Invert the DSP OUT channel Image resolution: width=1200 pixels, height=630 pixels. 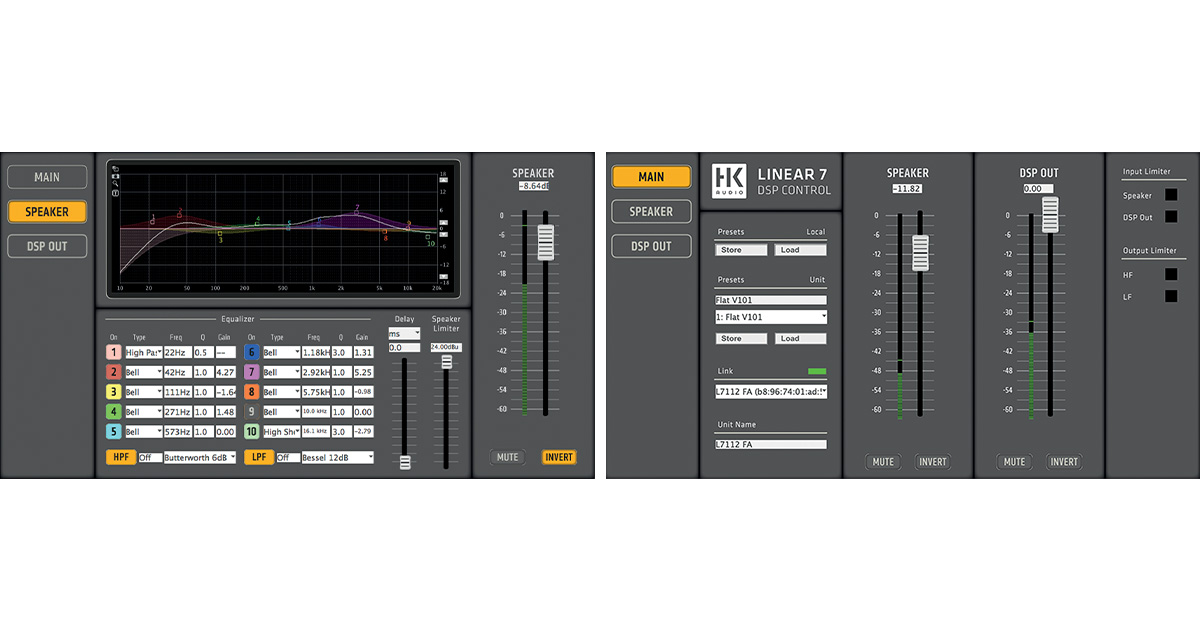click(1064, 461)
